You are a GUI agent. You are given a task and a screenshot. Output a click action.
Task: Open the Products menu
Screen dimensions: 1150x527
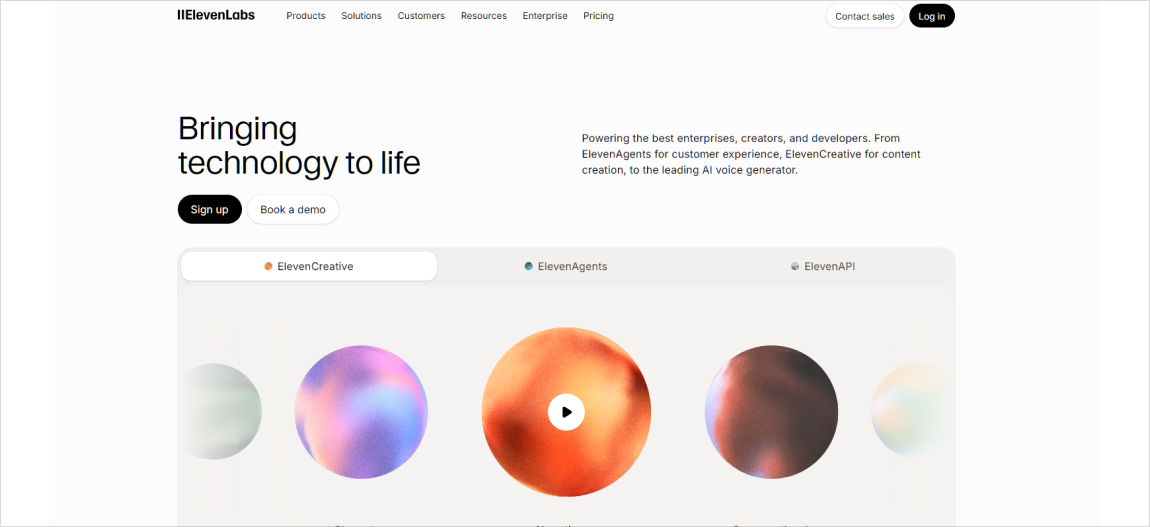(x=306, y=15)
